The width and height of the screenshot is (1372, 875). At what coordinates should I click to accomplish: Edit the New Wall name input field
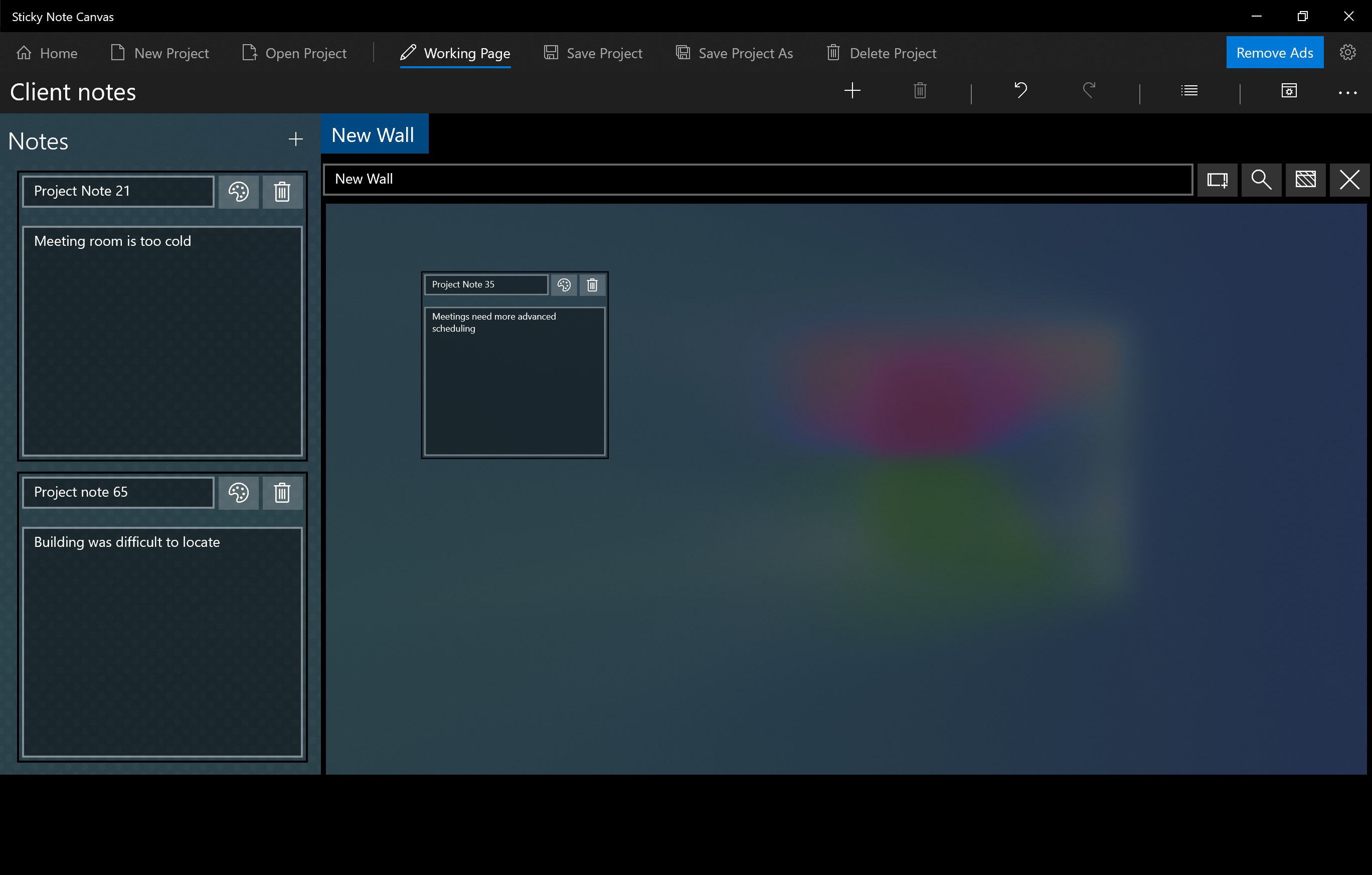tap(760, 179)
